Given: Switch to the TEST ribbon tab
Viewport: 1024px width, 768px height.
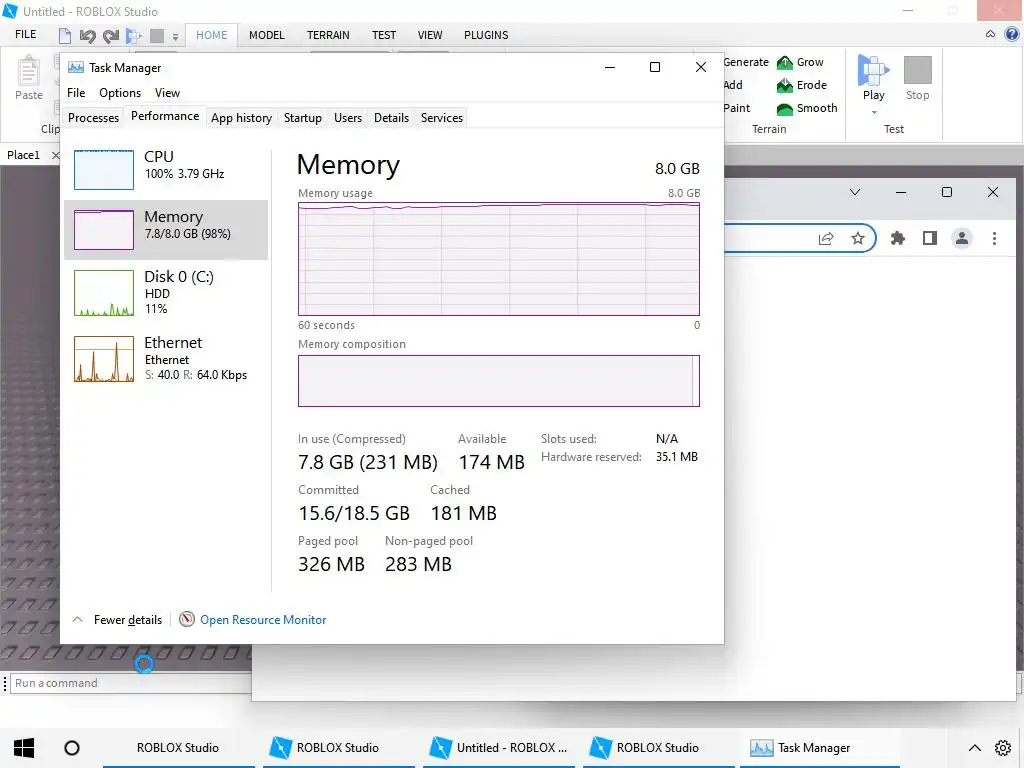Looking at the screenshot, I should click(x=383, y=35).
